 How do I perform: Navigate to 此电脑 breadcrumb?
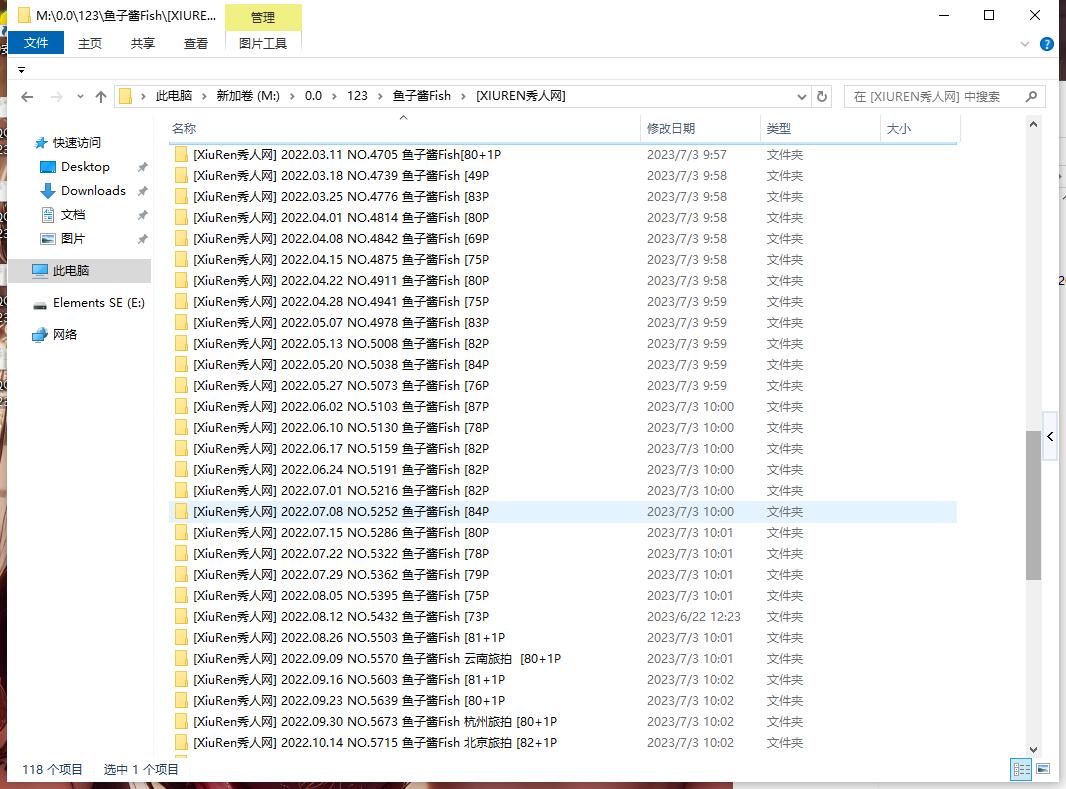tap(174, 97)
